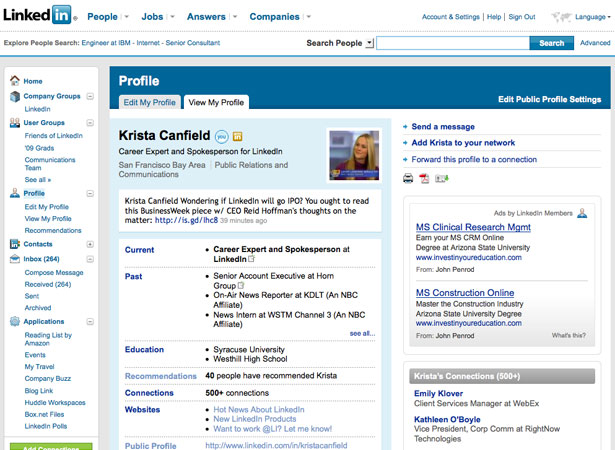
Task: Click the User Groups people icon
Action: [15, 123]
